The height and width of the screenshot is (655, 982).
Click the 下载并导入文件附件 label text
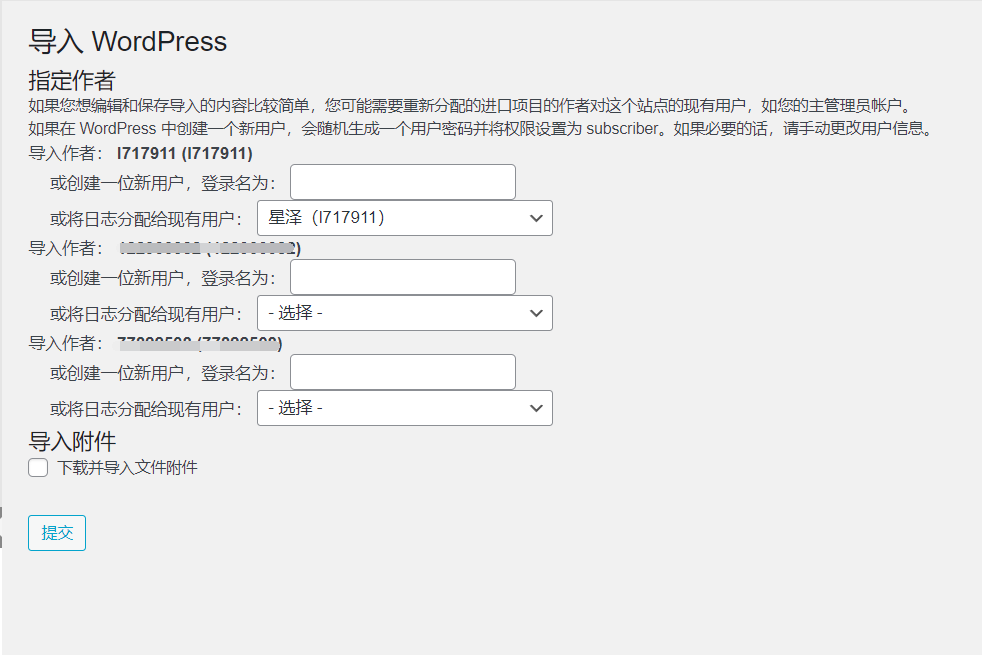point(127,468)
